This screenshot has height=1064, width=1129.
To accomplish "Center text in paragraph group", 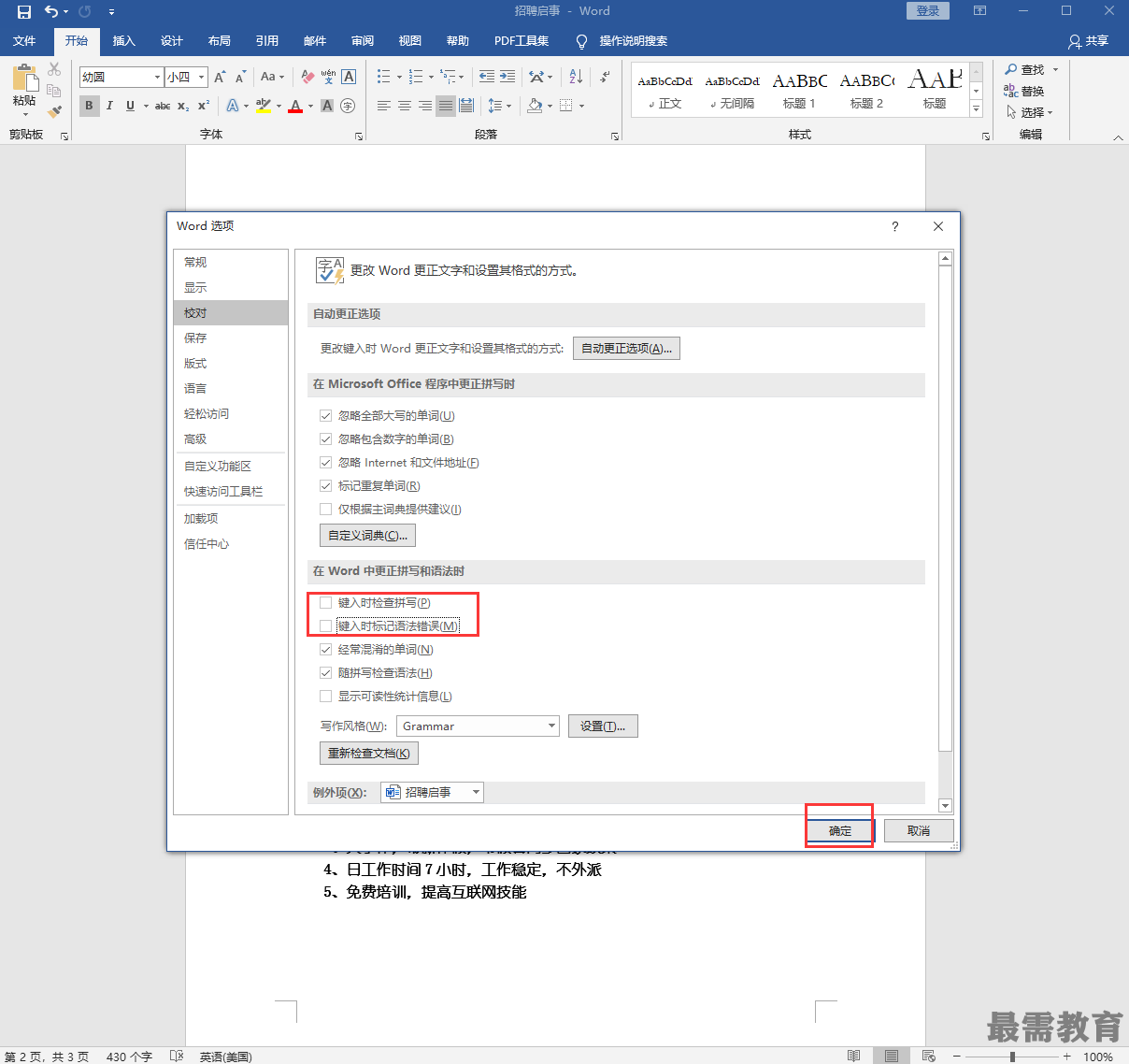I will [x=405, y=106].
